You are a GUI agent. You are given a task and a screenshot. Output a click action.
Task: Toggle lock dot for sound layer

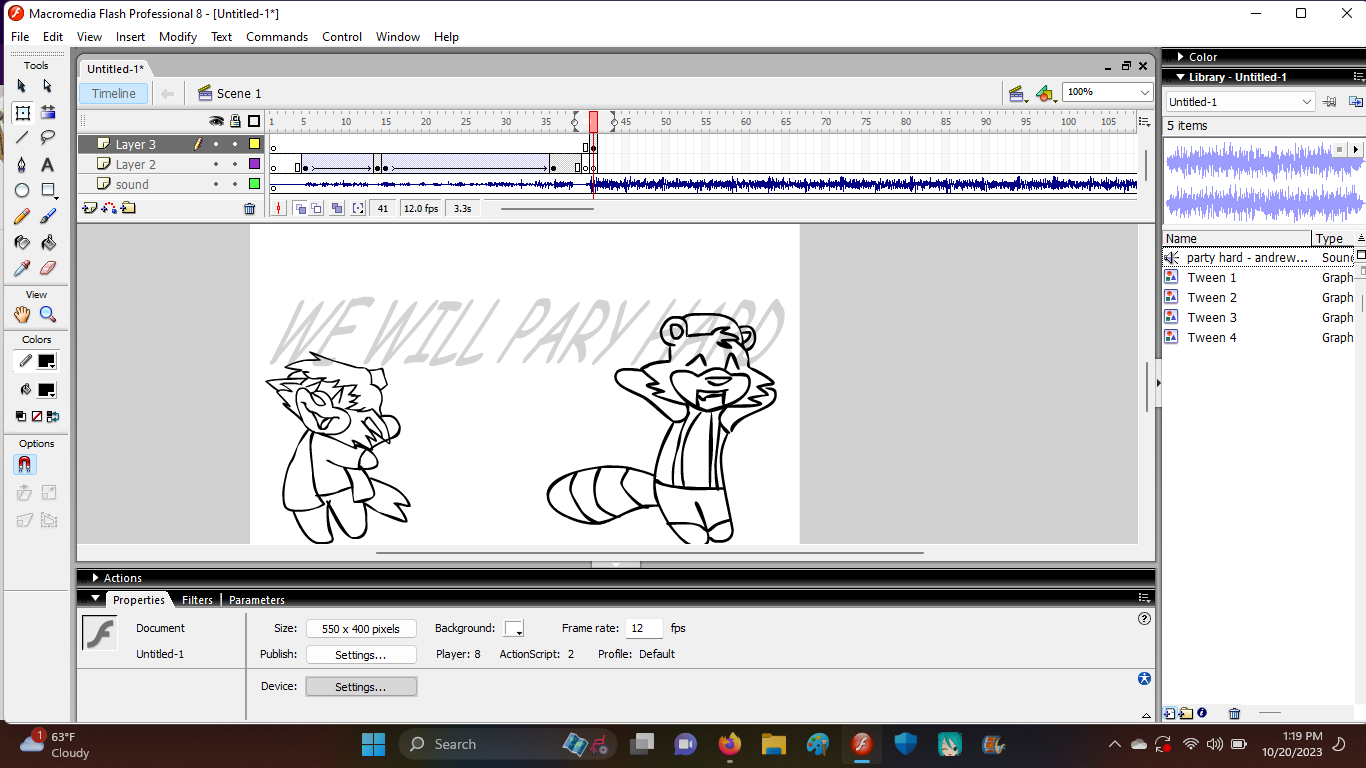click(x=235, y=184)
